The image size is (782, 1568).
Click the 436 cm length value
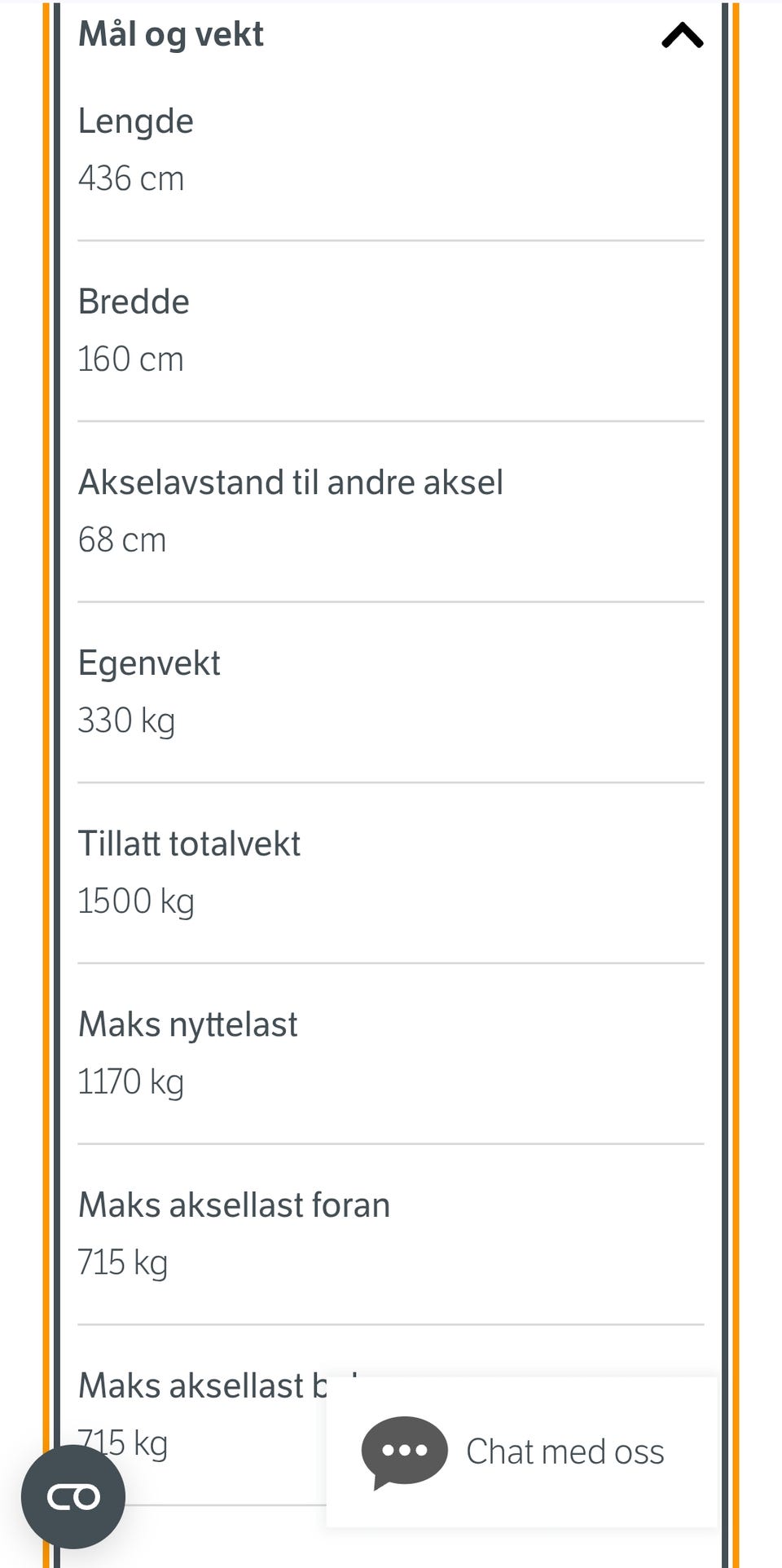click(x=131, y=178)
